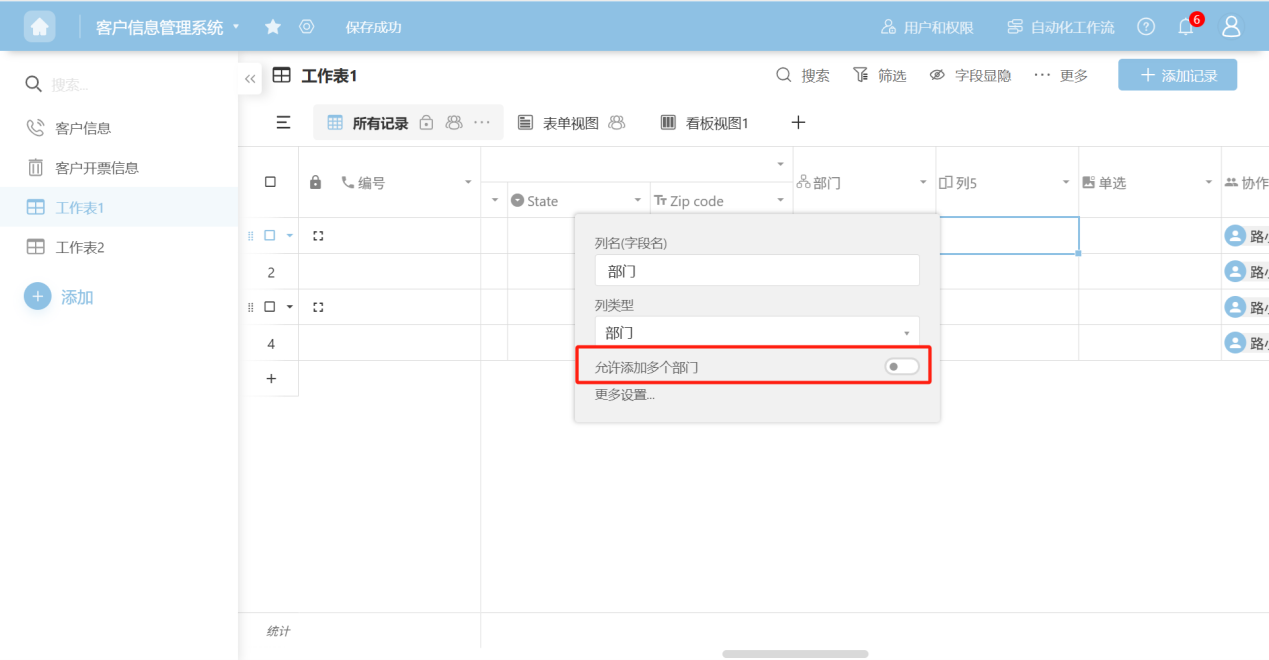This screenshot has height=660, width=1269.
Task: Click the horizontal scrollbar at bottom
Action: pos(795,654)
